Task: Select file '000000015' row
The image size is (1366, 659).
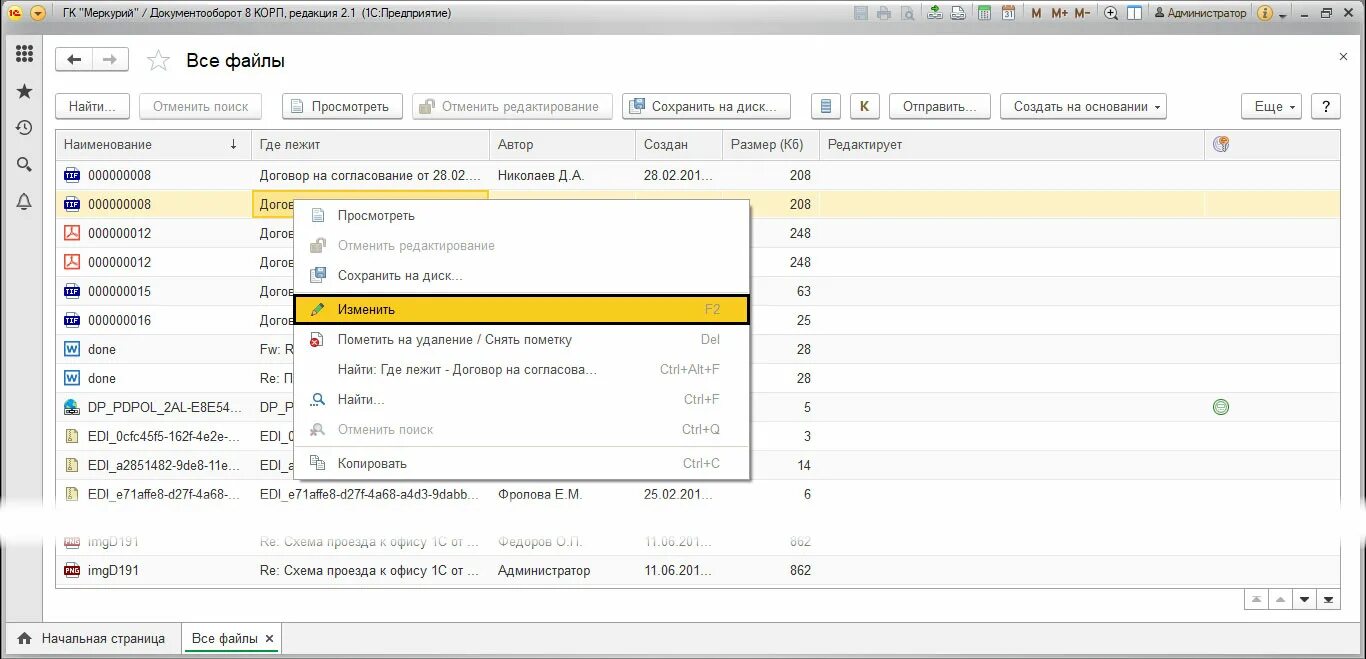Action: [x=697, y=291]
